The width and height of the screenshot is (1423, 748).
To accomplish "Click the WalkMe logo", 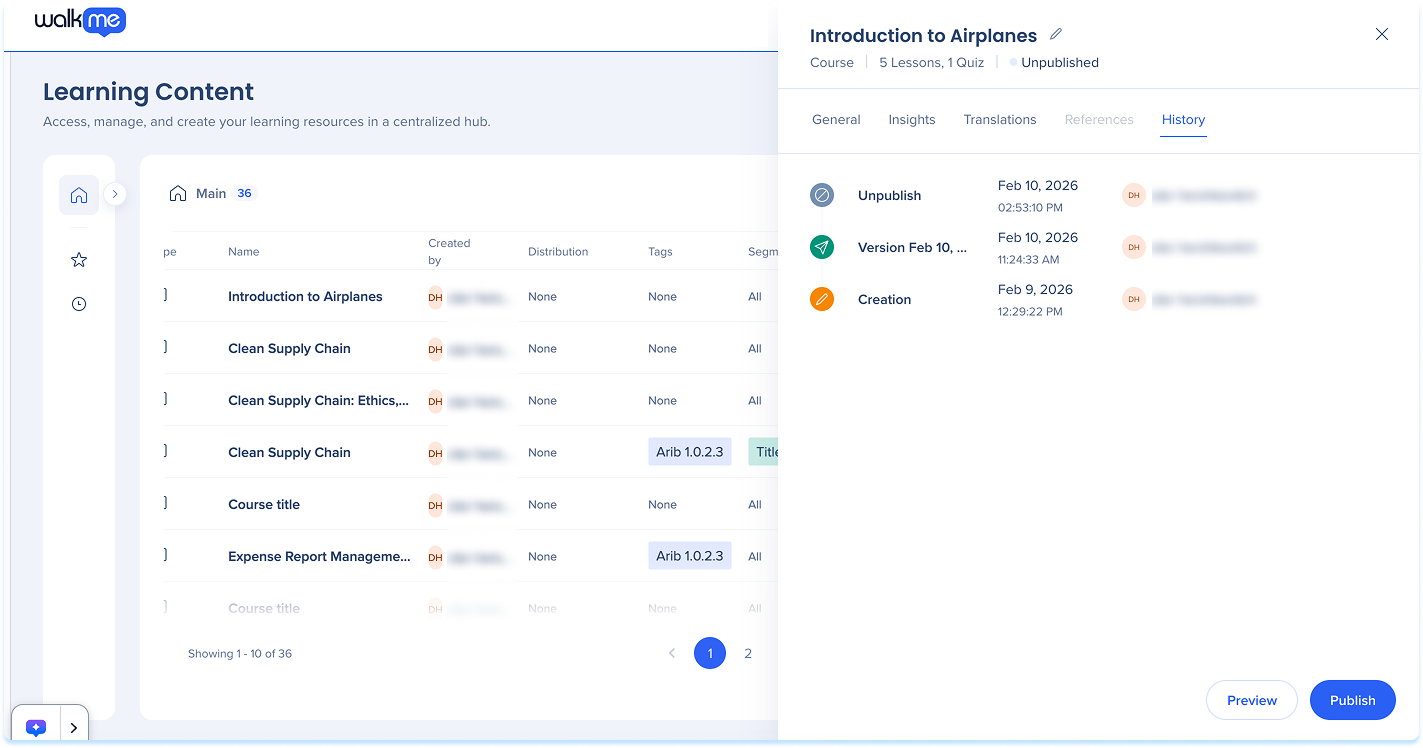I will [80, 21].
